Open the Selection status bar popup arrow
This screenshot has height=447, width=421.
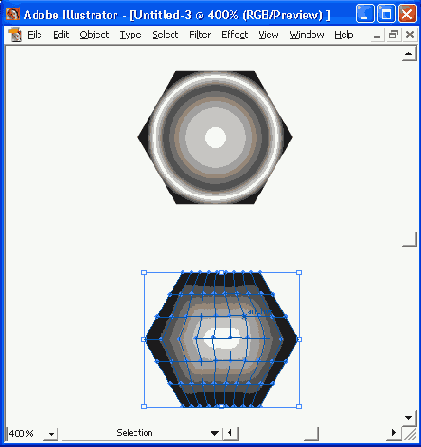(x=215, y=433)
